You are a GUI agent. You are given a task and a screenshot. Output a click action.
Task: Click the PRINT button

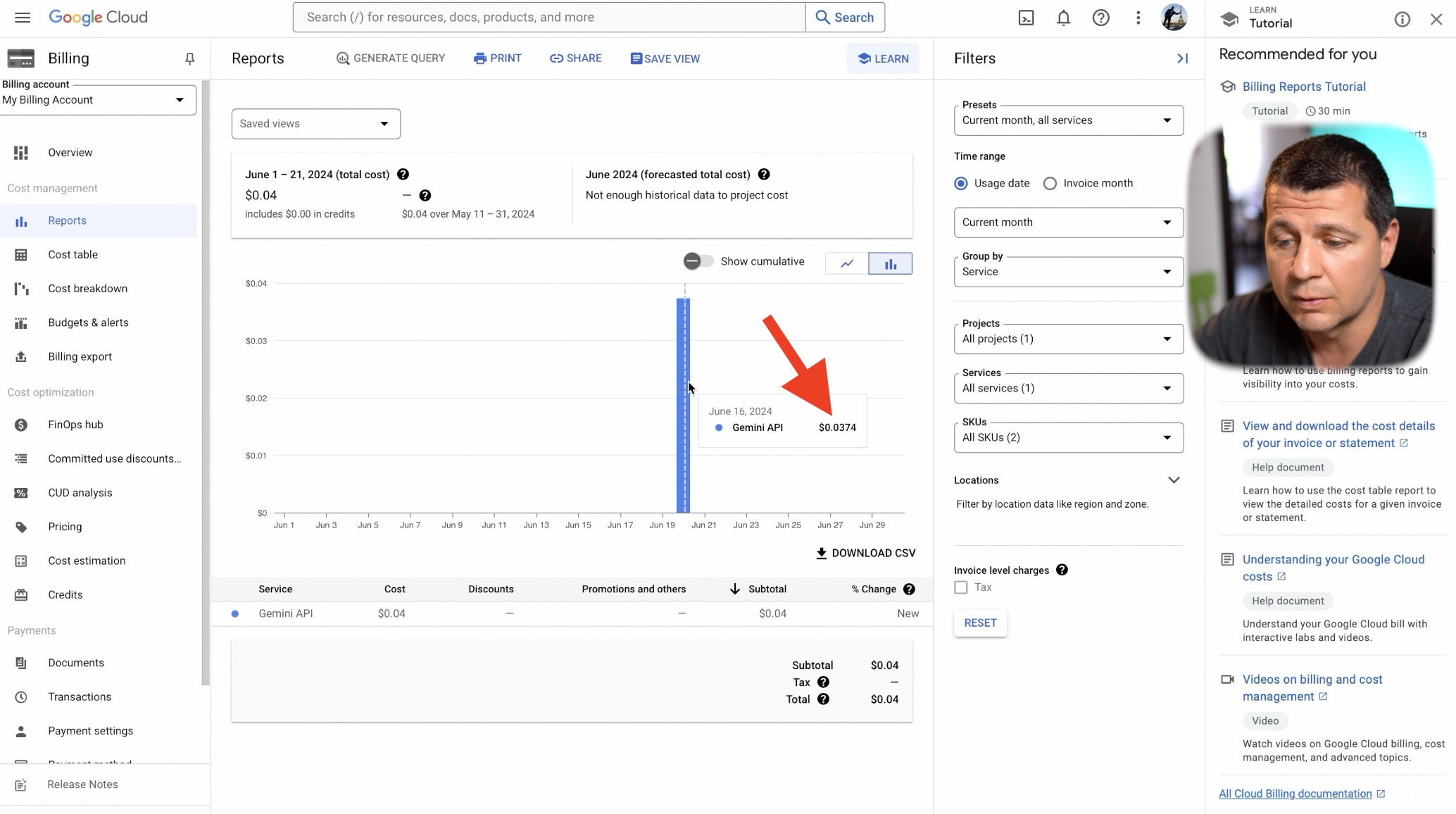pyautogui.click(x=498, y=58)
